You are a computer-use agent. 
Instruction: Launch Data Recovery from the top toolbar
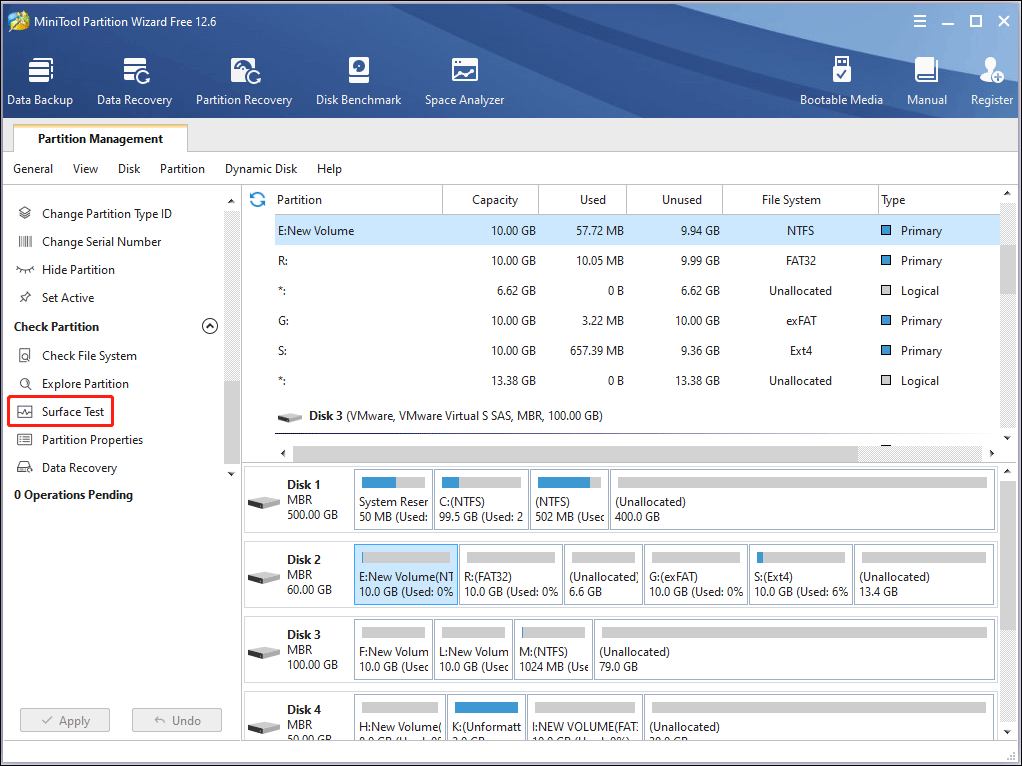134,80
